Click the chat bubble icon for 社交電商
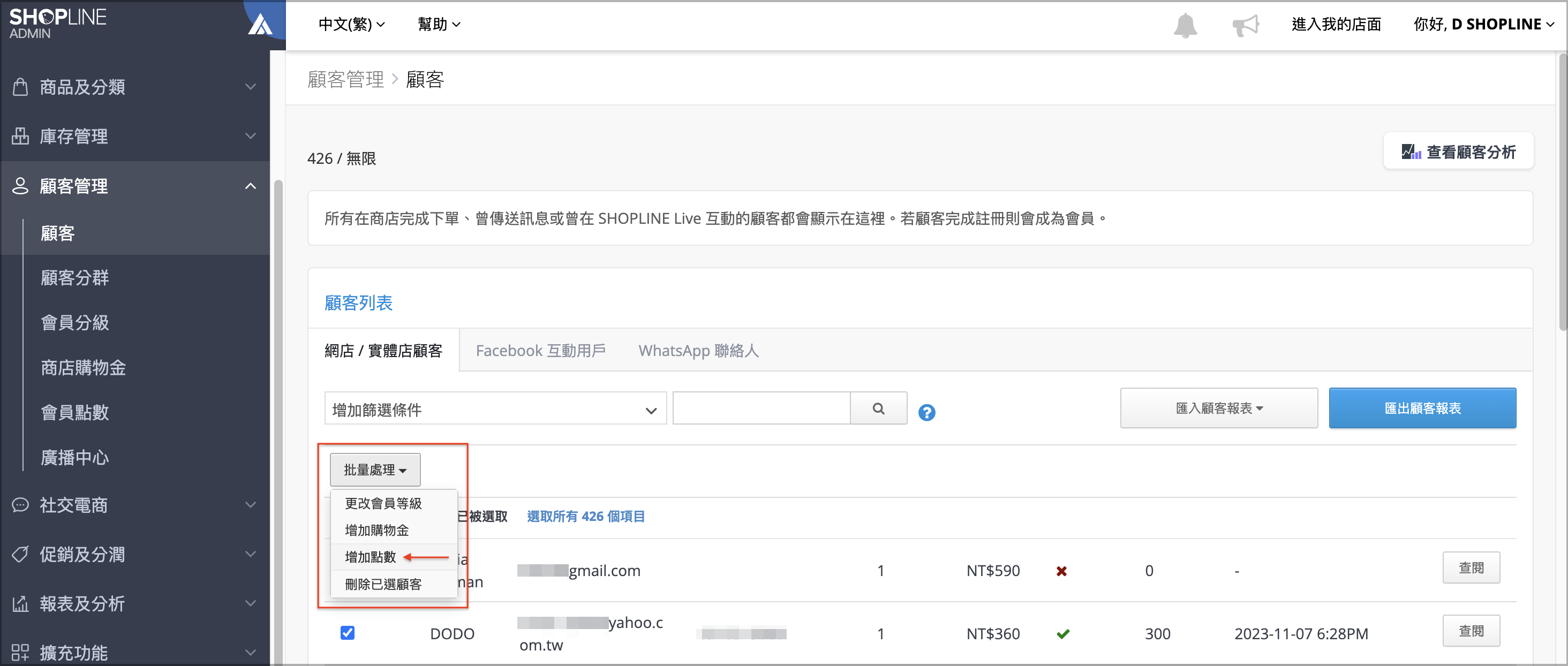The width and height of the screenshot is (1568, 666). [20, 505]
